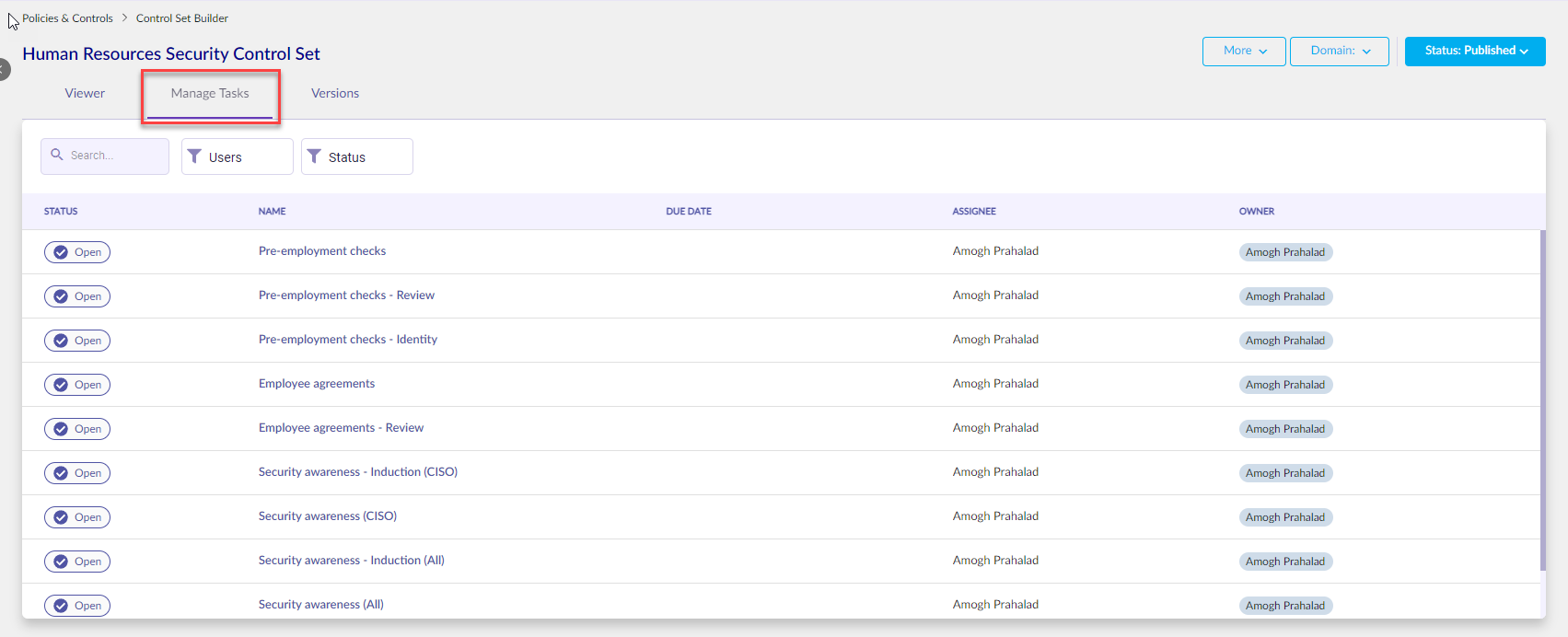Open the More dropdown menu

click(x=1244, y=52)
